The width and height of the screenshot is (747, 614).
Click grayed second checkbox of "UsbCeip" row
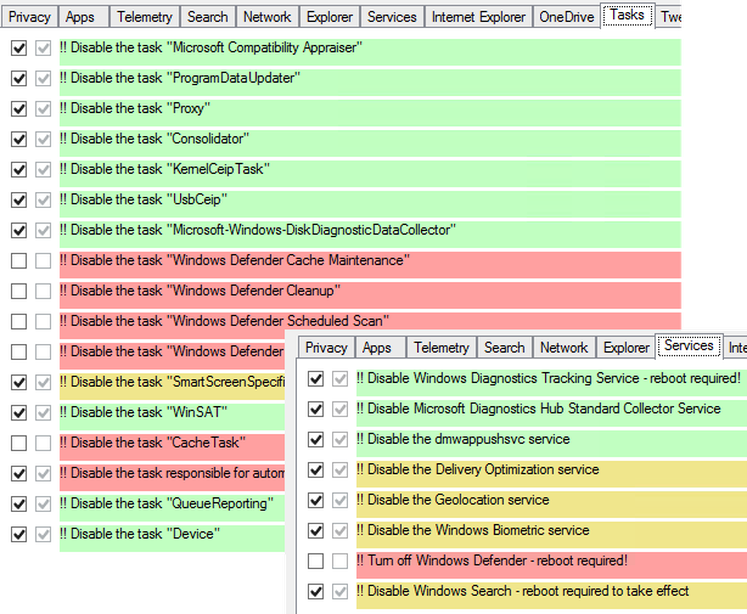point(43,200)
